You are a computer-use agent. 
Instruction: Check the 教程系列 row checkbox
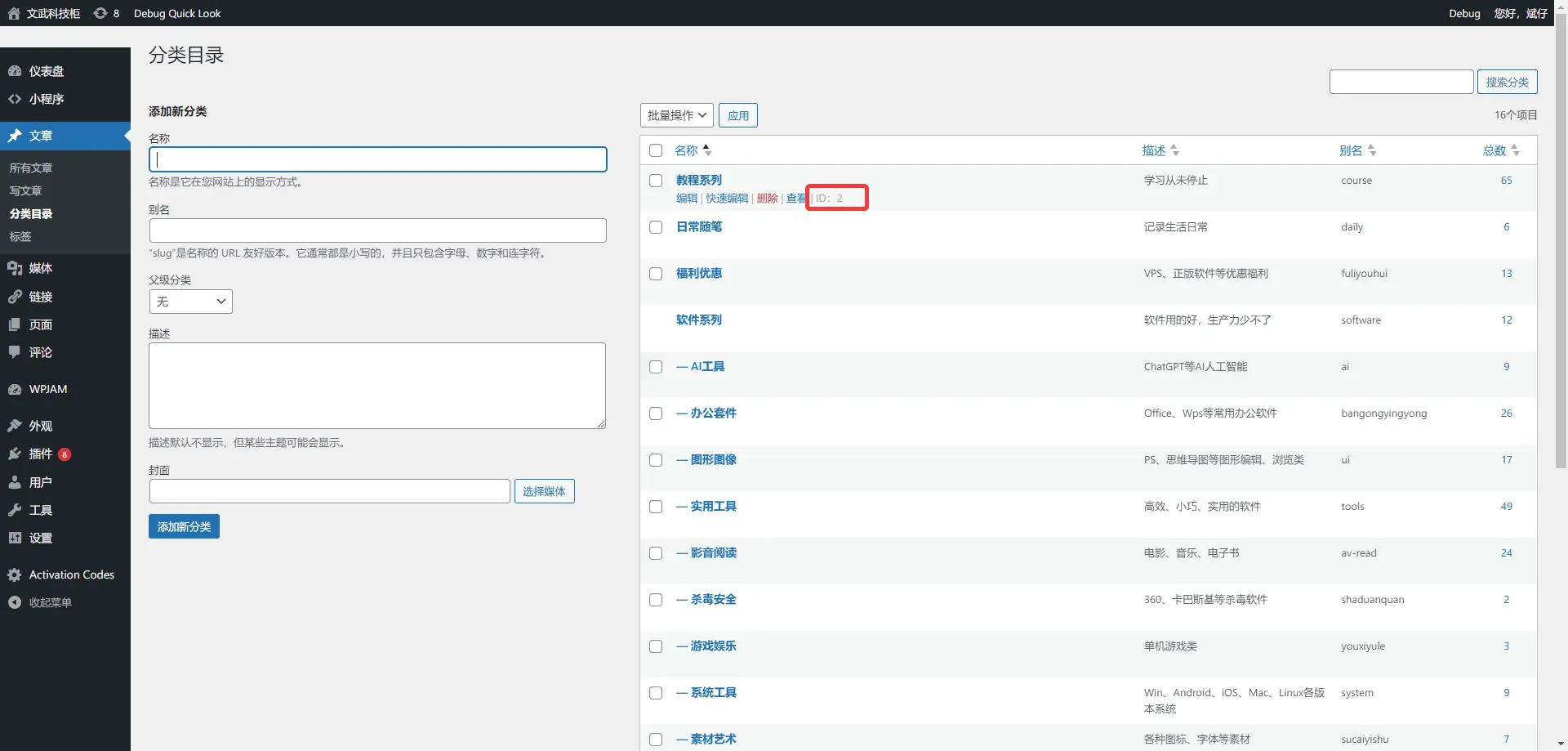[x=656, y=181]
